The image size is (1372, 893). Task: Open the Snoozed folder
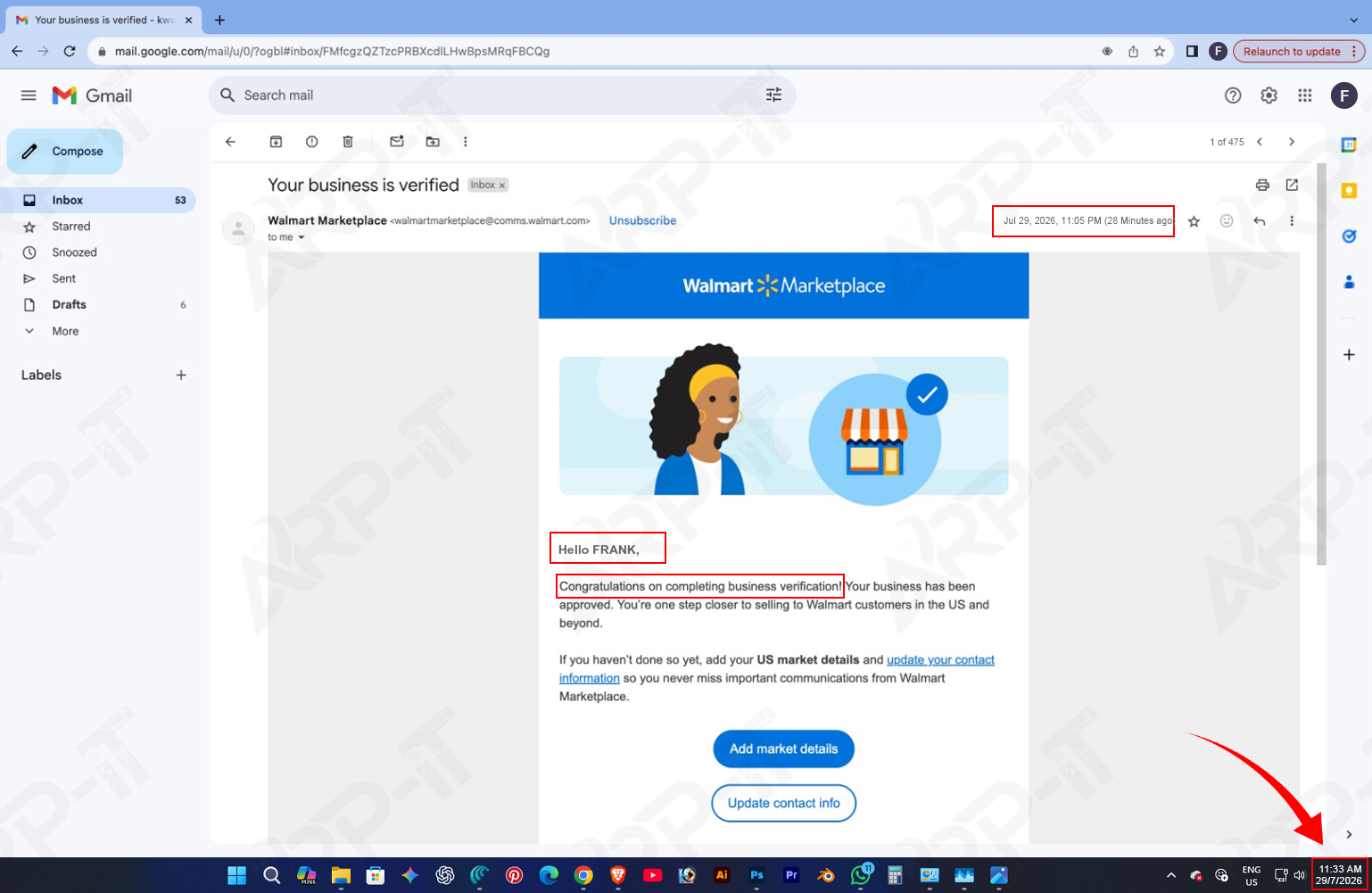pos(98,252)
